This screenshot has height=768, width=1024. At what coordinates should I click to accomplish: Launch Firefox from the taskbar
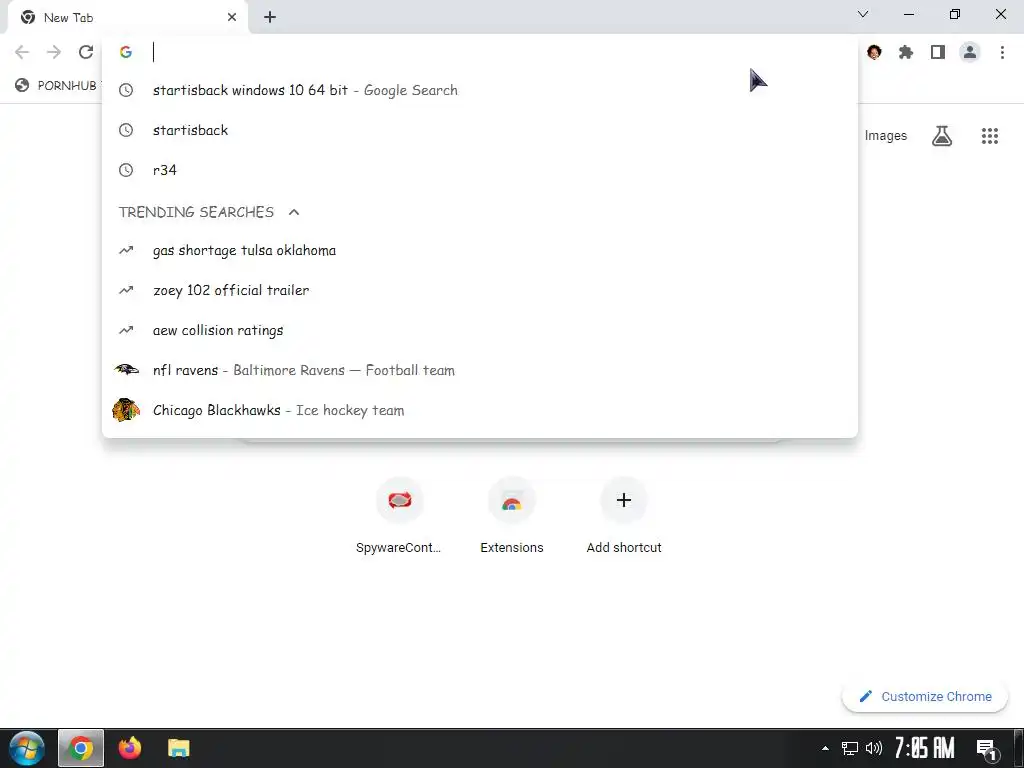coord(129,748)
